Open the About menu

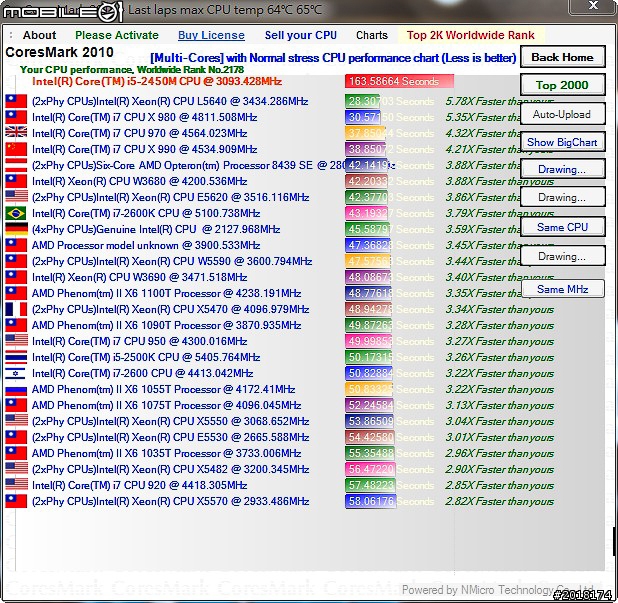pyautogui.click(x=39, y=35)
